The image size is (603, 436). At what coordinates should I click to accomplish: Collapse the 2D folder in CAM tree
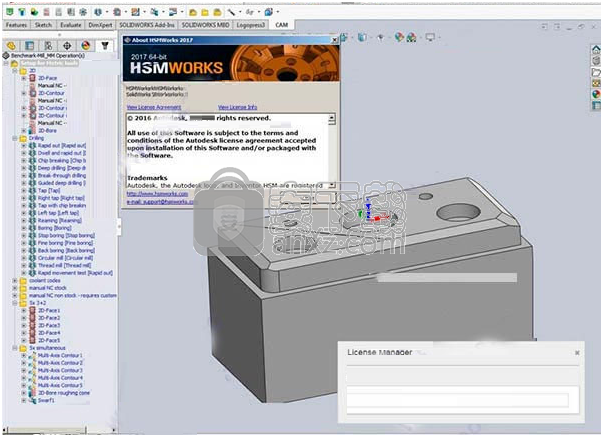[15, 71]
